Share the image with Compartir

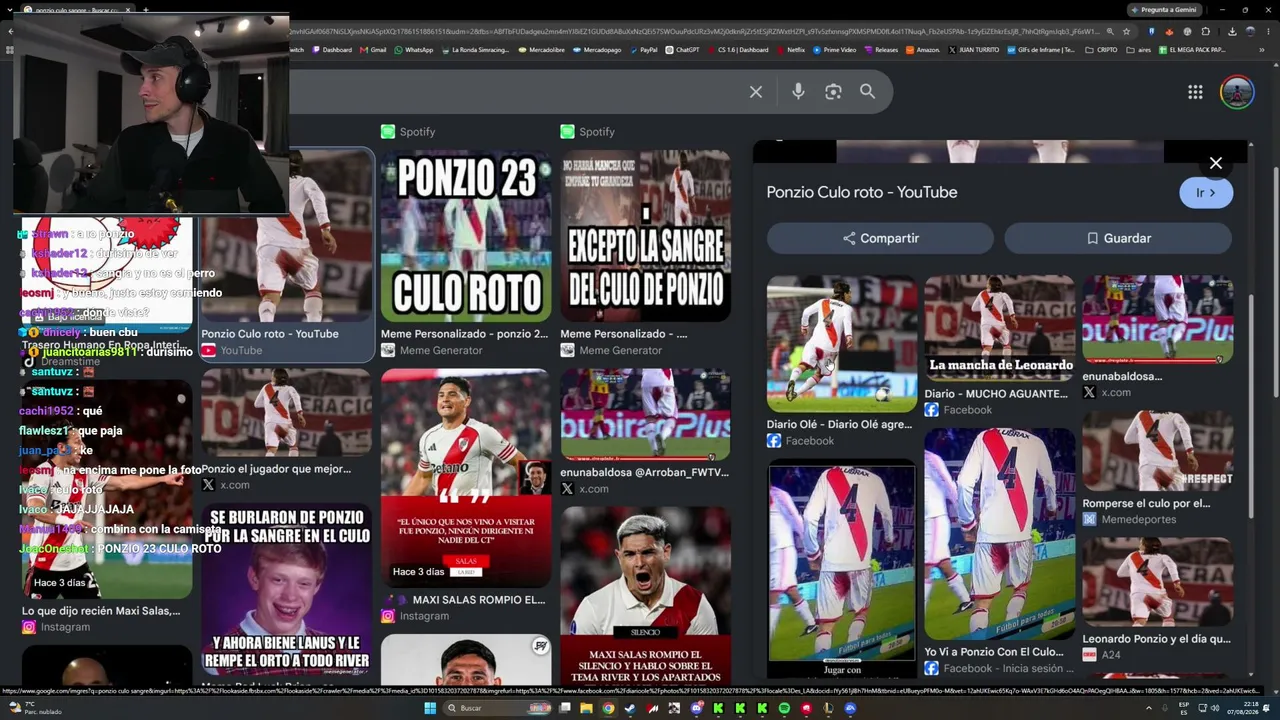880,238
